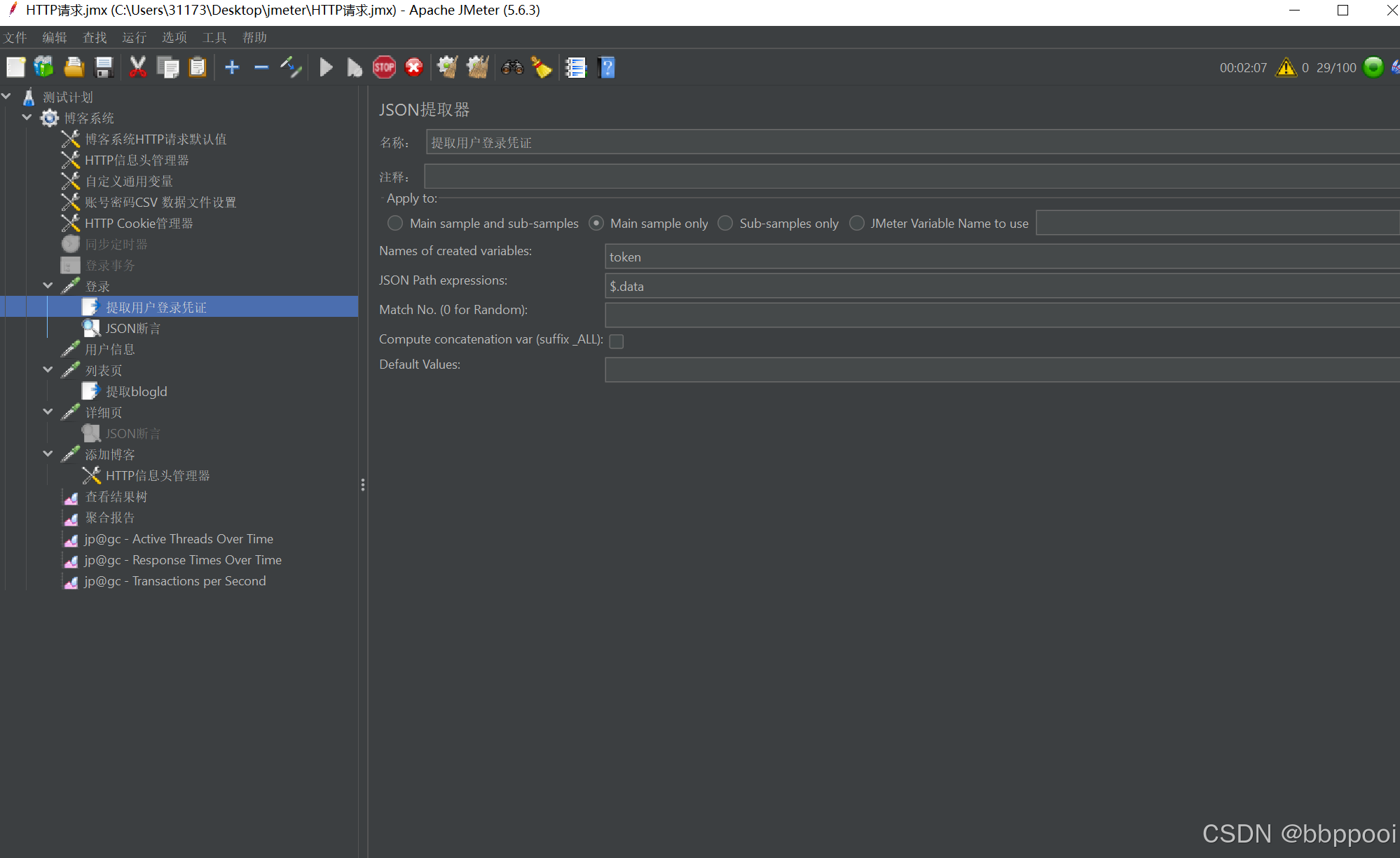Collapse the 添加博客 tree node
Image resolution: width=1400 pixels, height=858 pixels.
(48, 454)
